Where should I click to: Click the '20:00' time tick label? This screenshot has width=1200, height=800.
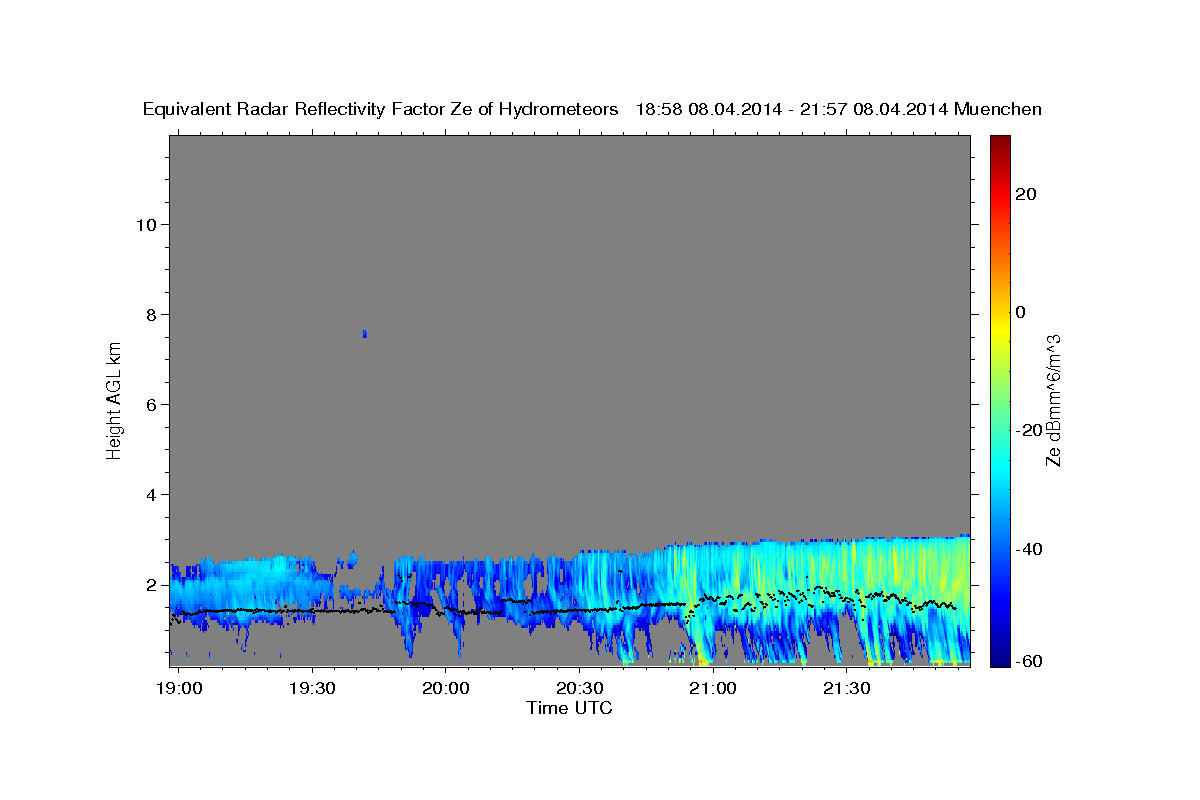pos(445,689)
